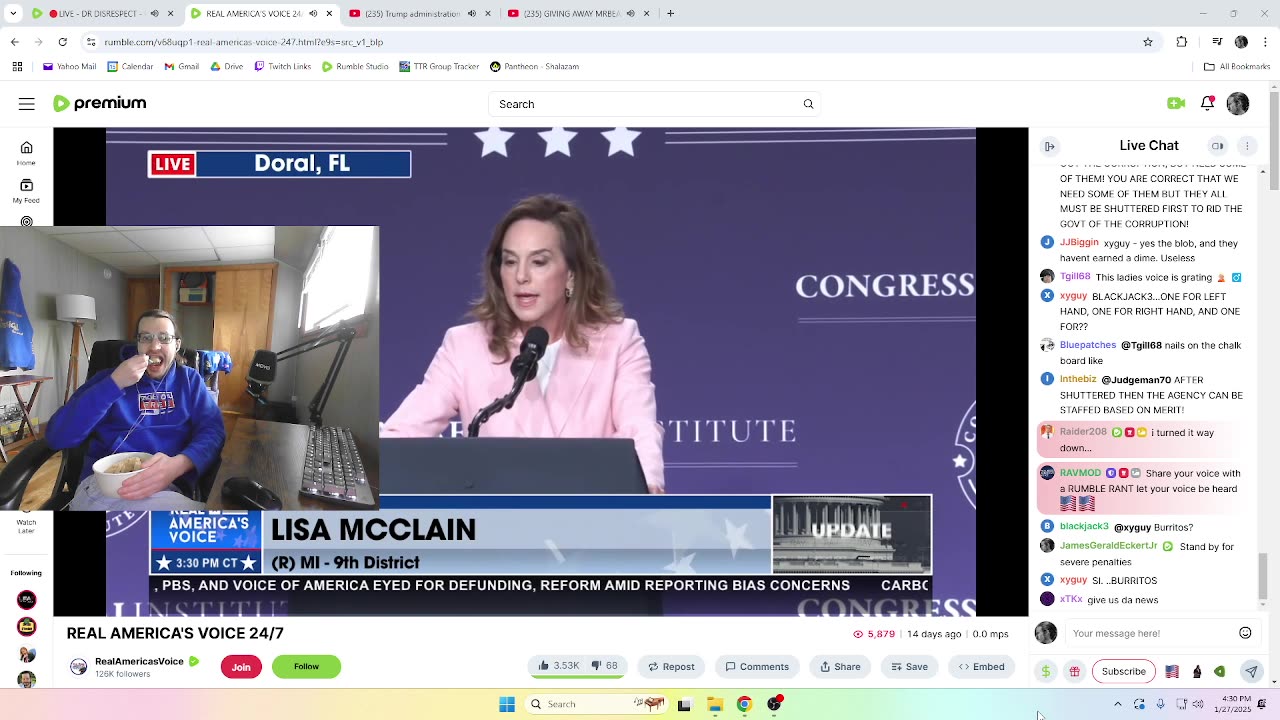Pop out the Live Chat window
This screenshot has height=720, width=1280.
tap(1217, 146)
